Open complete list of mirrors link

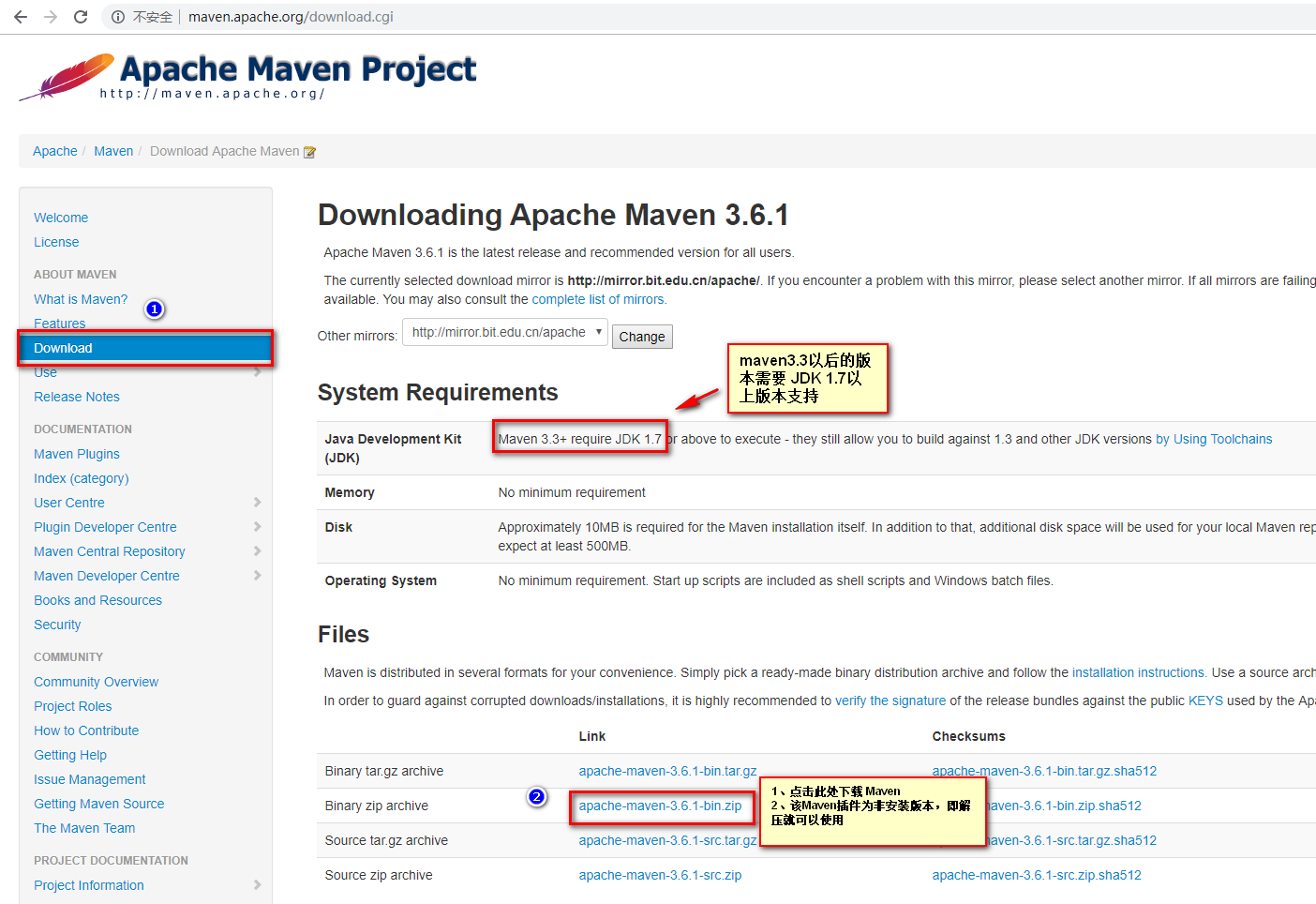coord(599,299)
